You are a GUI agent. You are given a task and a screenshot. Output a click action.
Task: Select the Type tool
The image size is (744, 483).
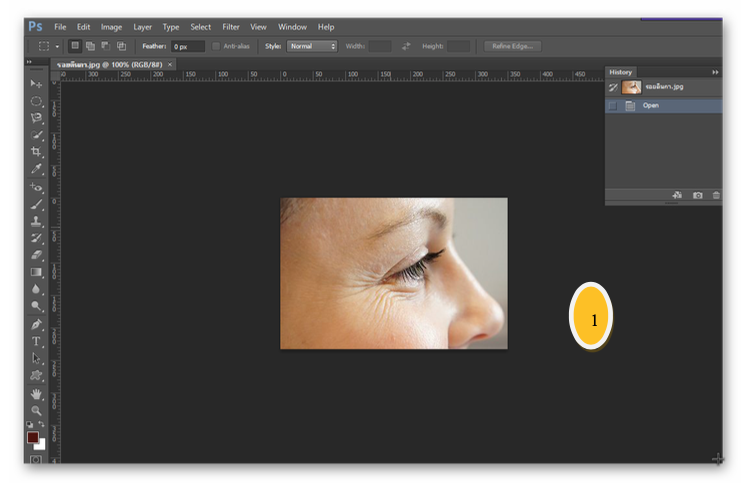click(37, 341)
